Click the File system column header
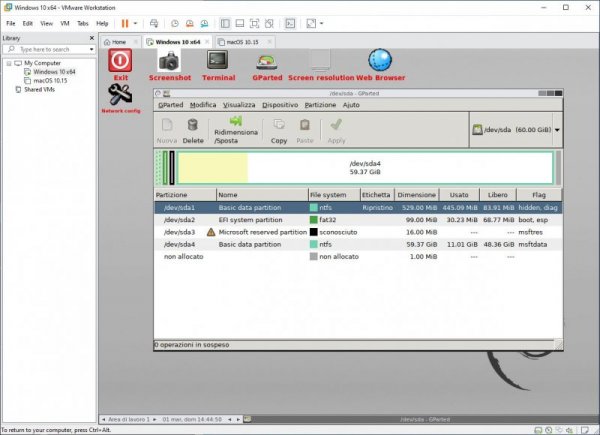 pyautogui.click(x=334, y=195)
